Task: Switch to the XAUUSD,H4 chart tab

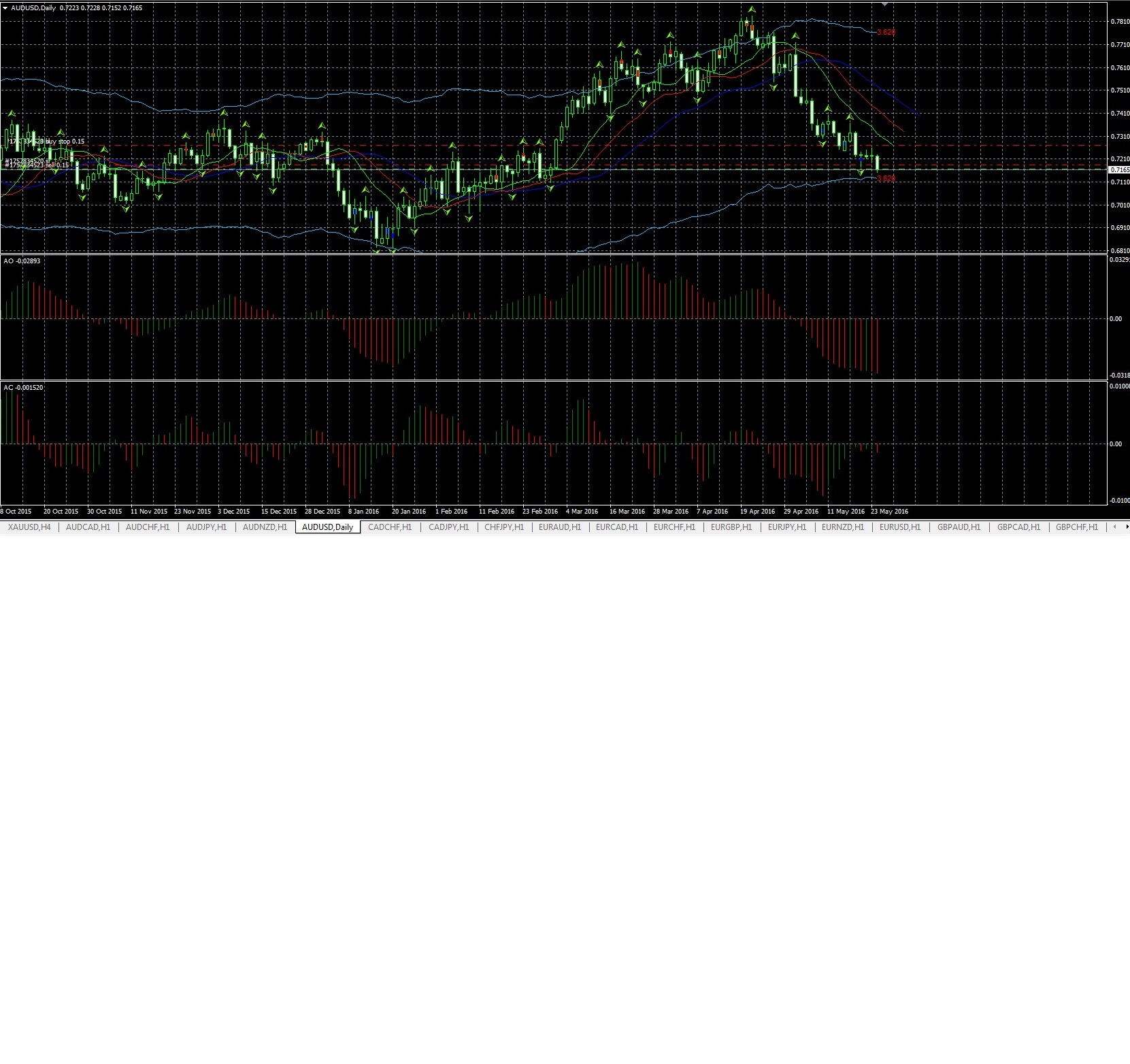Action: (29, 527)
